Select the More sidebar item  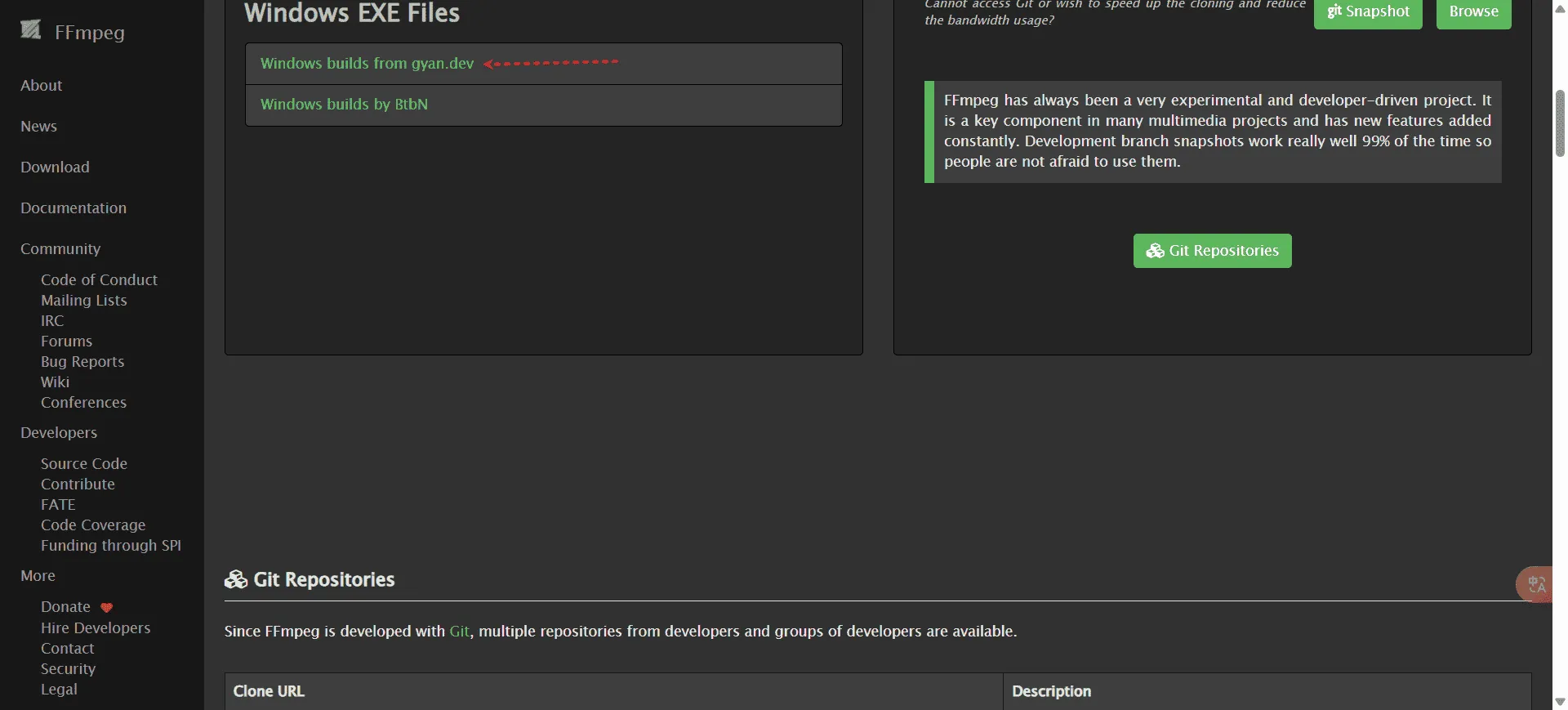38,575
